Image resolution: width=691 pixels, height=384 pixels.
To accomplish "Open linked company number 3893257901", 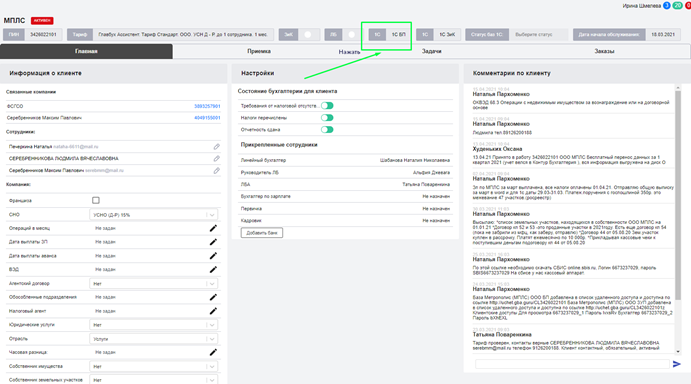I will click(x=207, y=106).
